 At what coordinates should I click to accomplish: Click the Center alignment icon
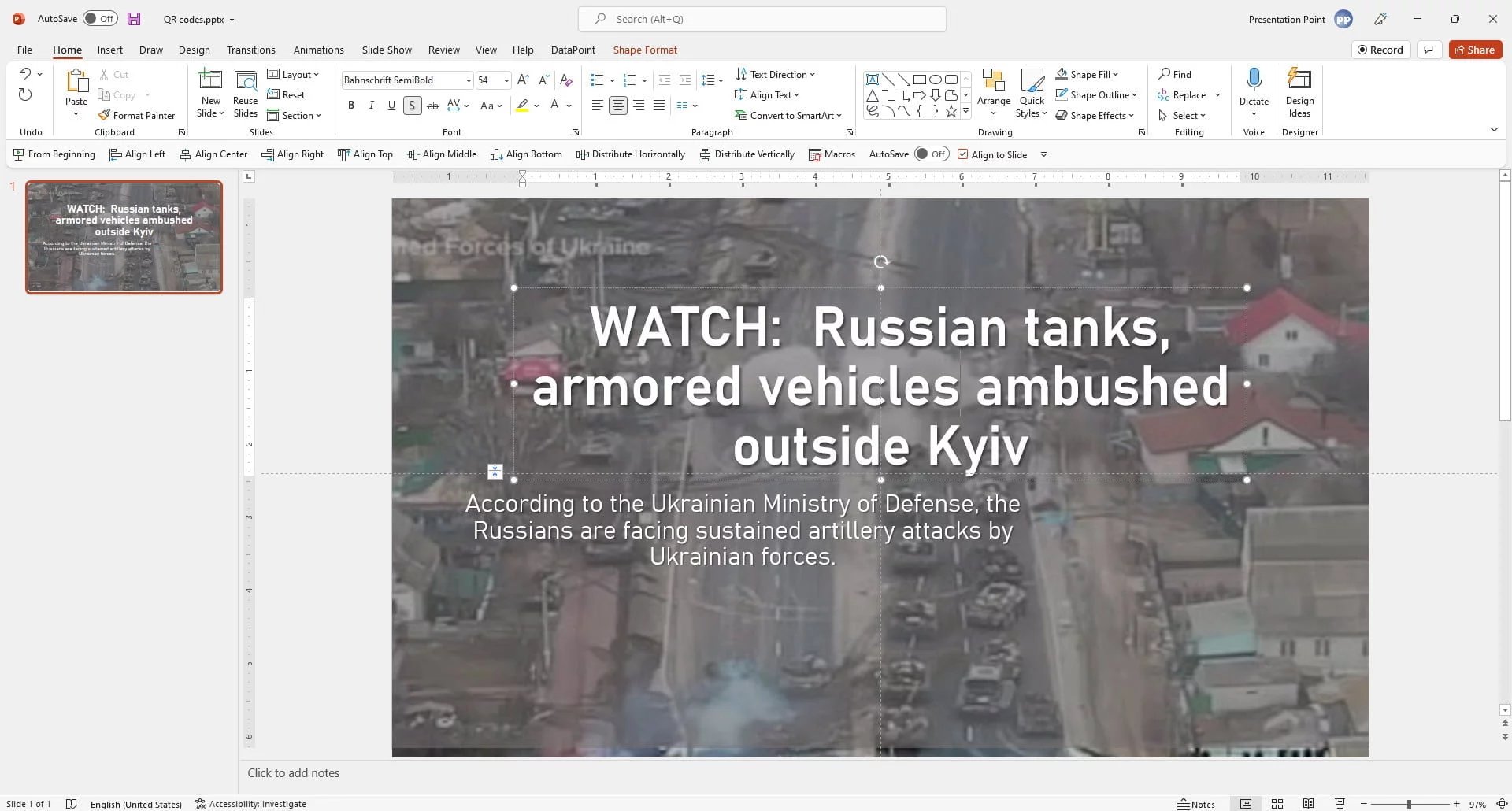[x=618, y=105]
